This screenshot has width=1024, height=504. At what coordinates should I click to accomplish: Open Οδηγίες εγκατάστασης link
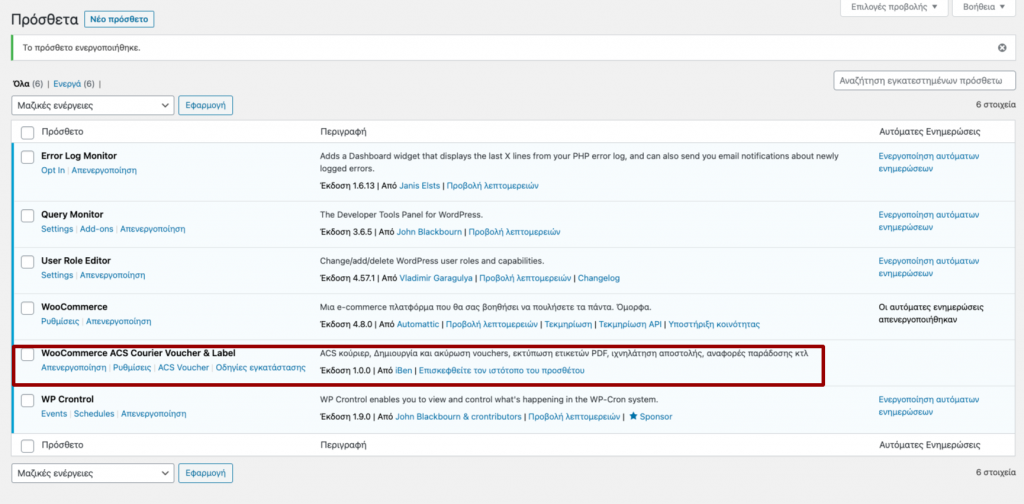tap(261, 368)
